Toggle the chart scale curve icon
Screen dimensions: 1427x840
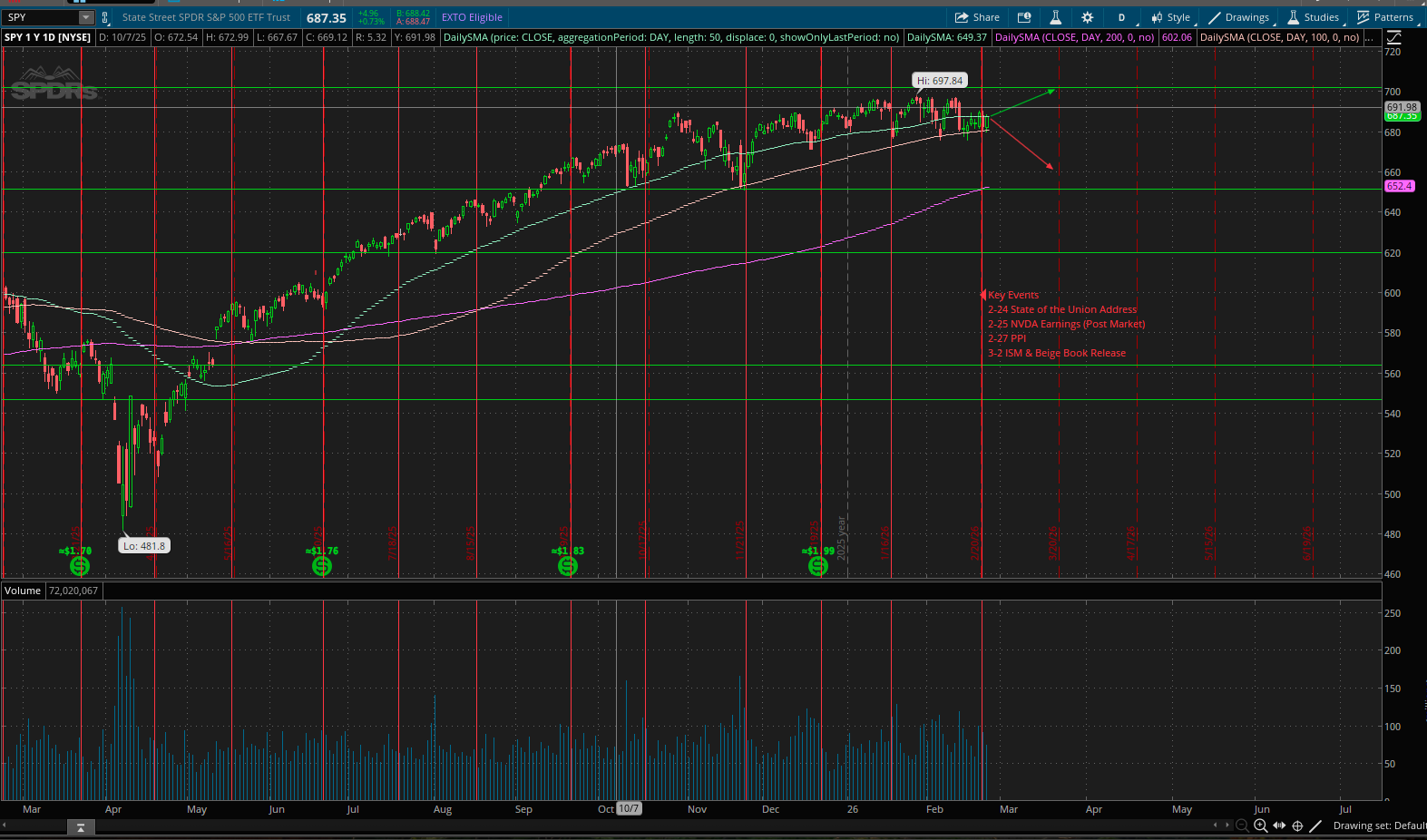(1394, 37)
